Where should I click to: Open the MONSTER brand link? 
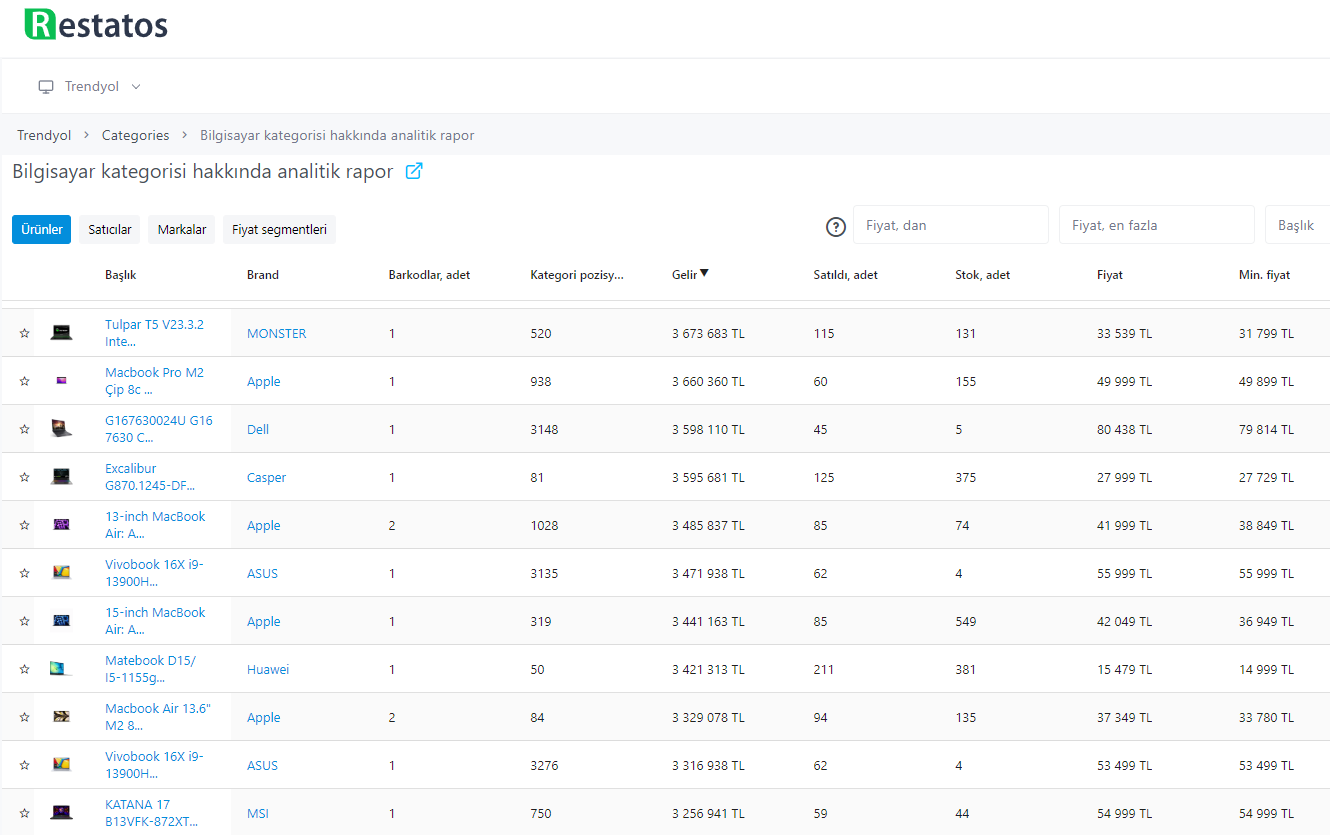[277, 334]
